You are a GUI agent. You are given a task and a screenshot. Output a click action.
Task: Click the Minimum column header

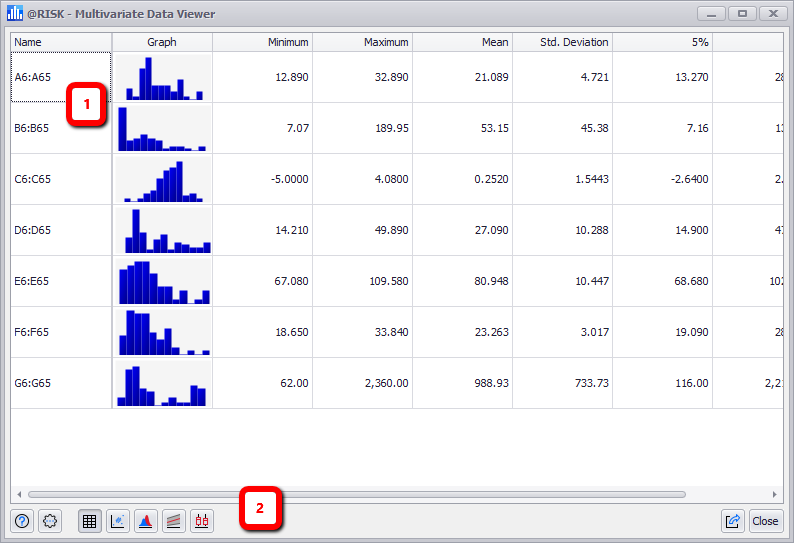point(262,42)
